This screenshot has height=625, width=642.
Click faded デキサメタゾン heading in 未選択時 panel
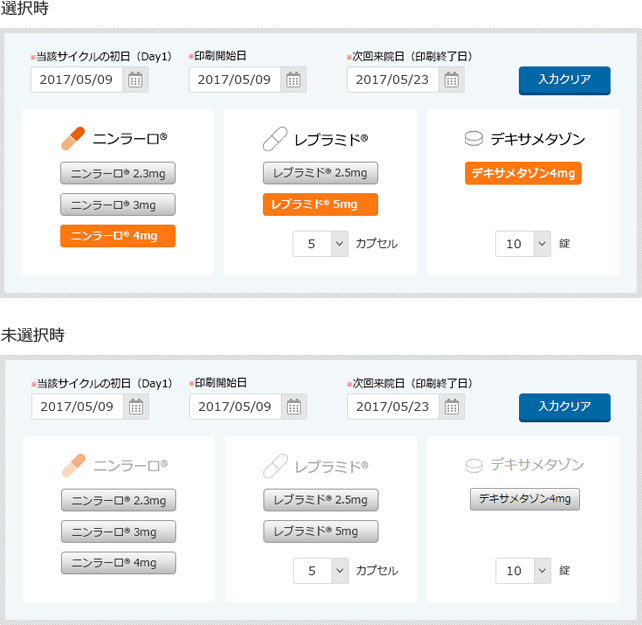click(537, 465)
